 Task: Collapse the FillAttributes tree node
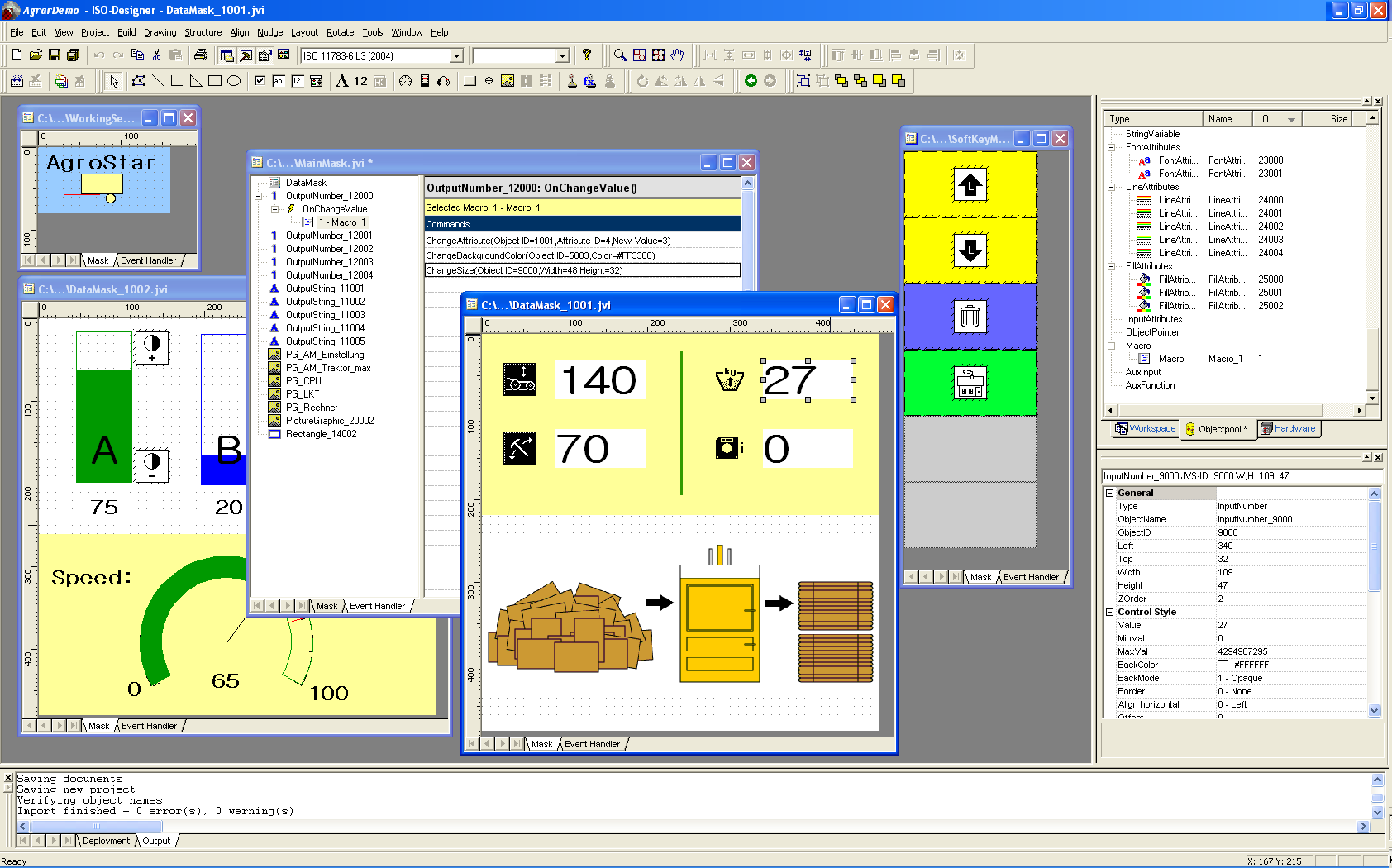[x=1112, y=266]
